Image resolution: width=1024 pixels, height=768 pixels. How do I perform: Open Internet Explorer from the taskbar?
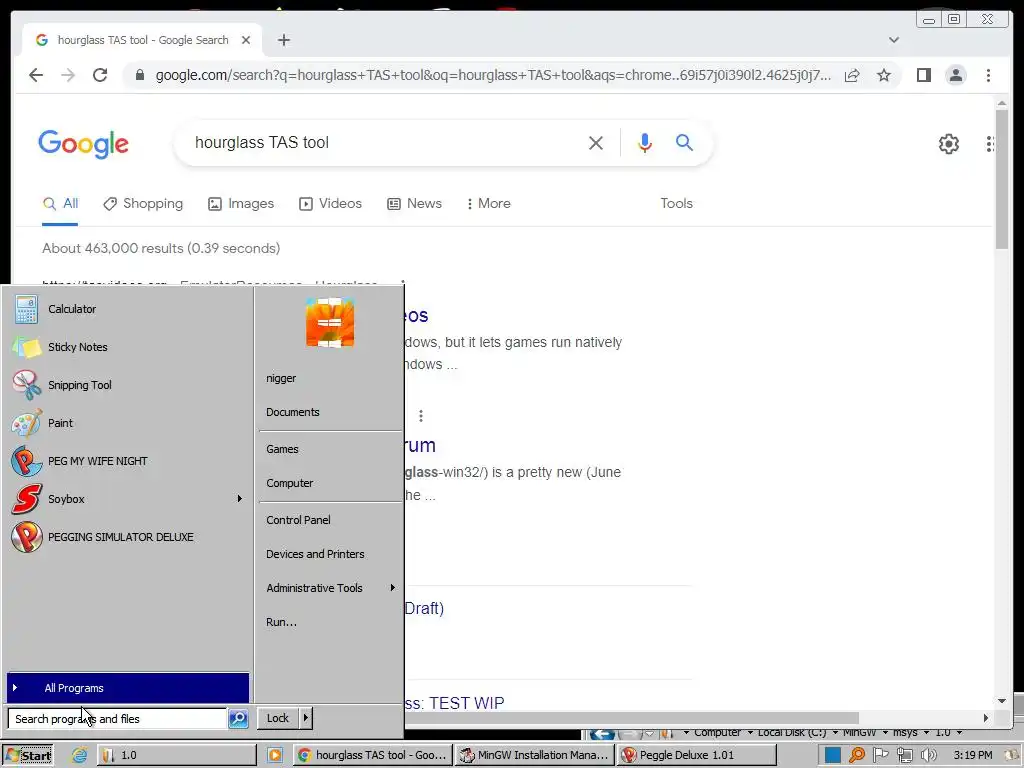point(80,755)
